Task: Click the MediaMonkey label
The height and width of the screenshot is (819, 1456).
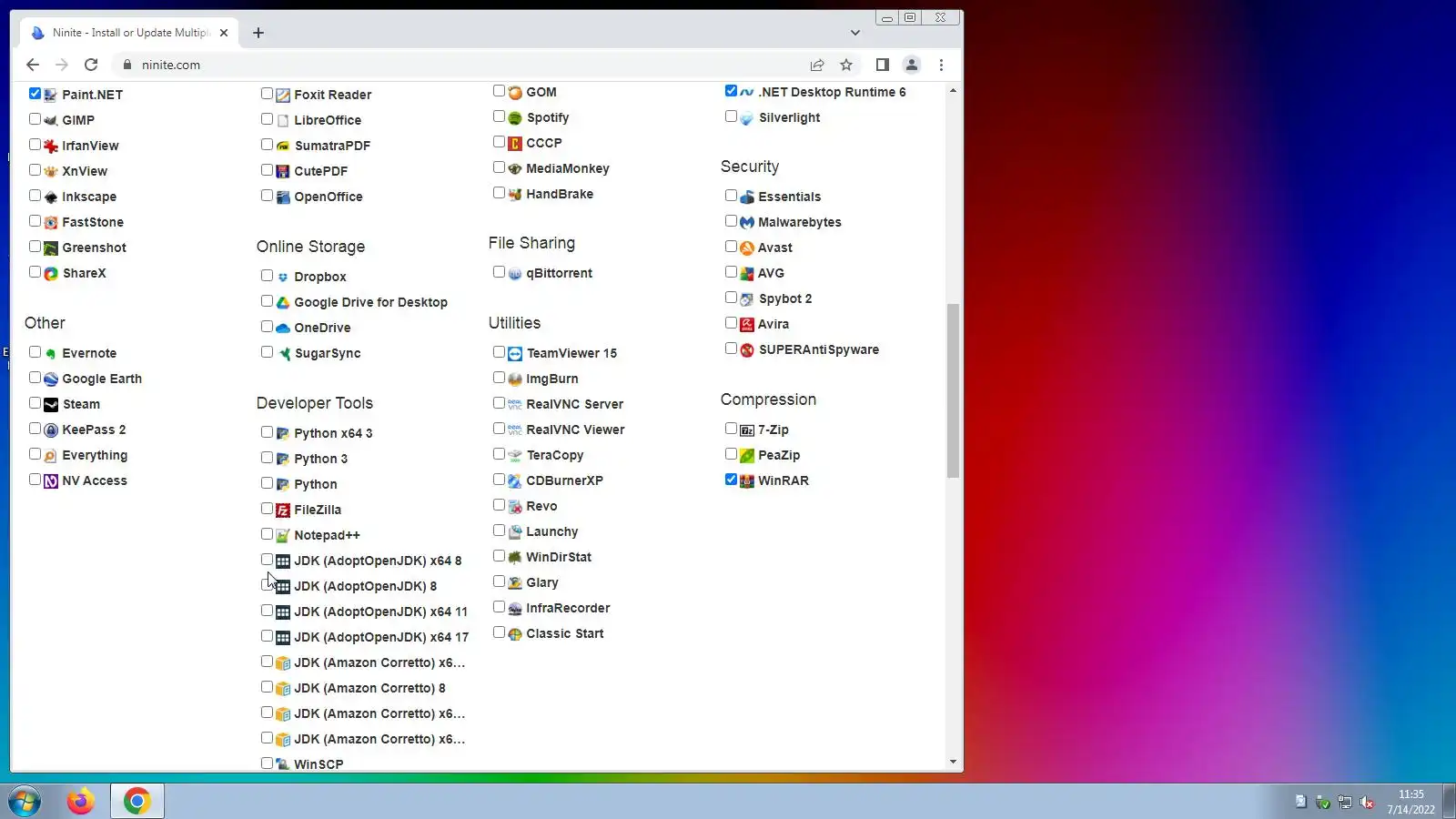Action: click(x=568, y=168)
